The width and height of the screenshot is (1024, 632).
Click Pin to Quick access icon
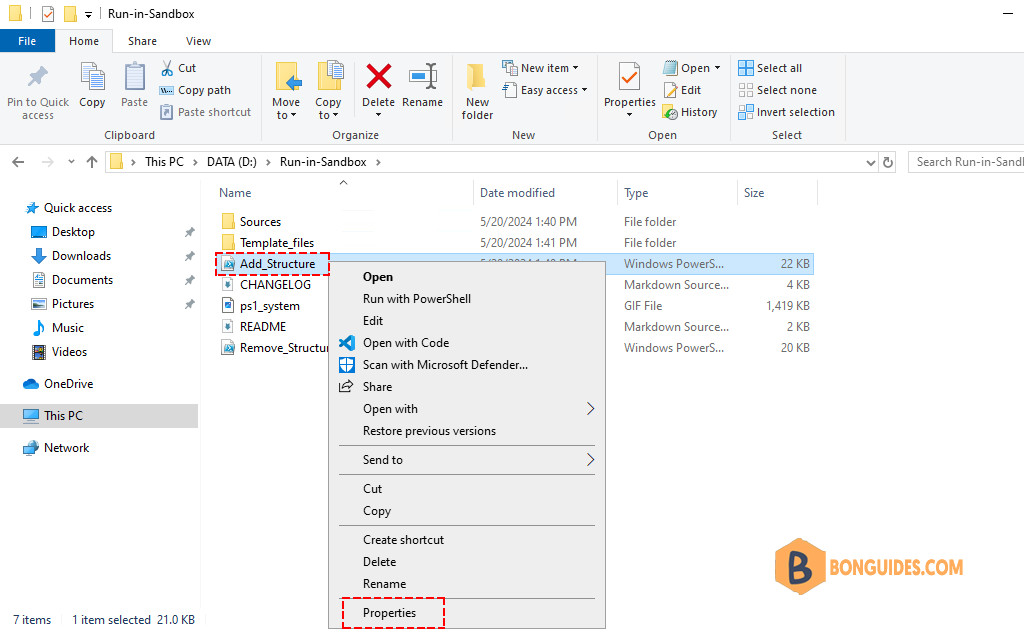38,77
